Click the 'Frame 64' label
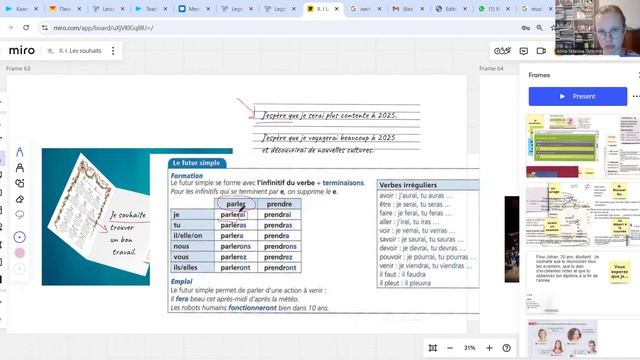Viewport: 640px width, 360px height. click(491, 68)
